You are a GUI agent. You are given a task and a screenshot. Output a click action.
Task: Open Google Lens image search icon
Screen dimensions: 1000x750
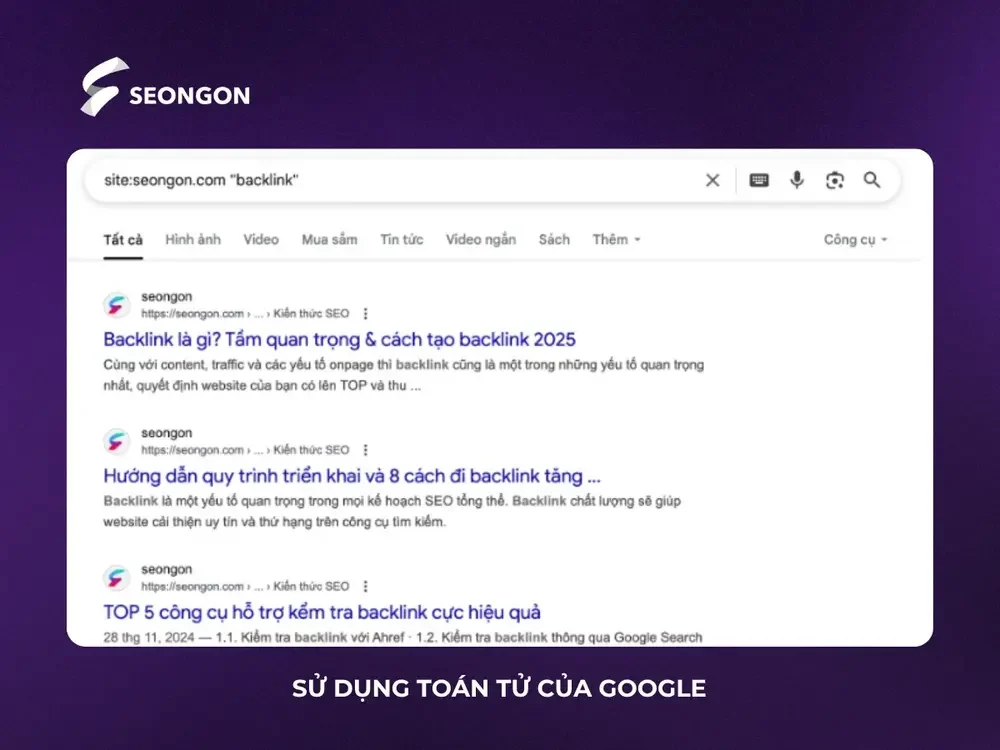tap(835, 180)
